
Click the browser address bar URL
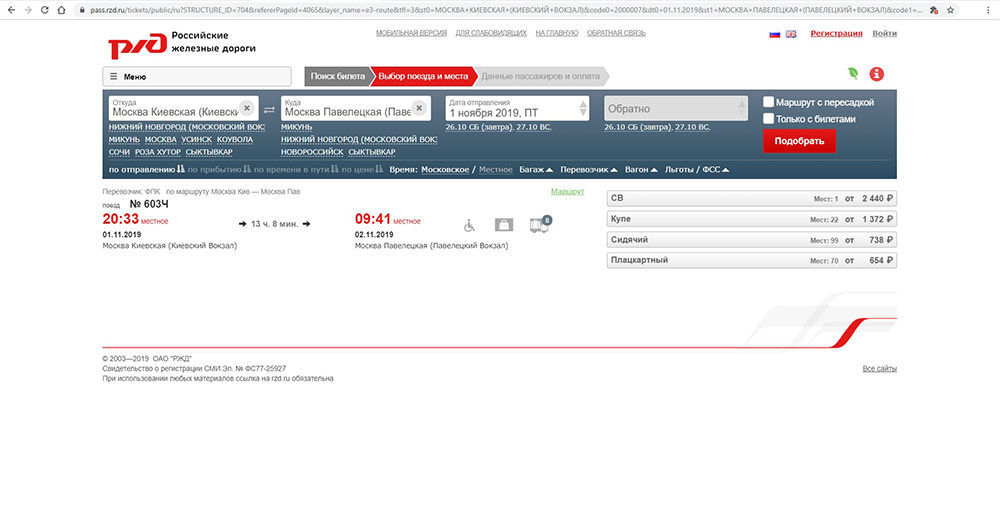[x=505, y=10]
